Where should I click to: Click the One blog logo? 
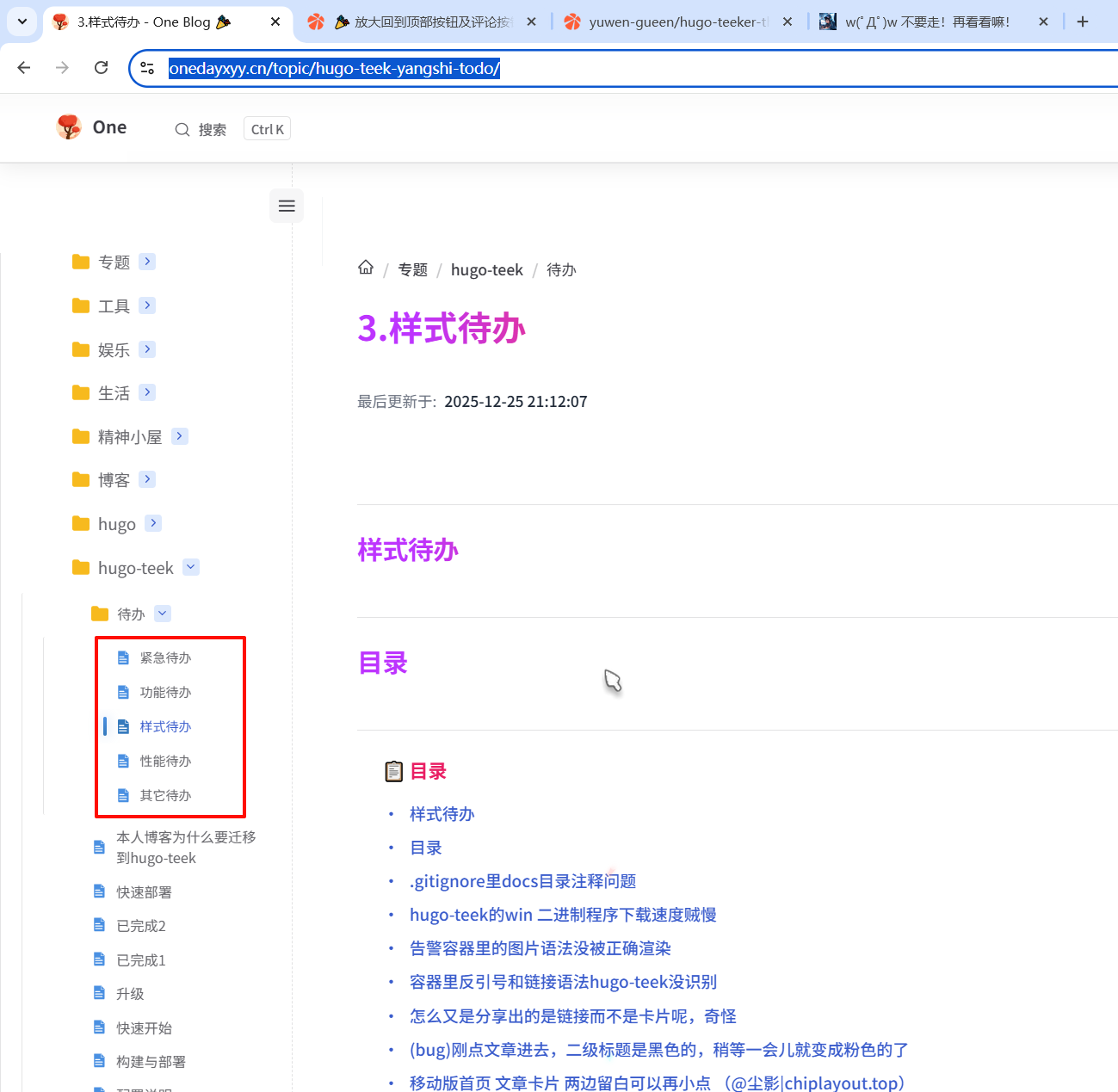tap(69, 127)
